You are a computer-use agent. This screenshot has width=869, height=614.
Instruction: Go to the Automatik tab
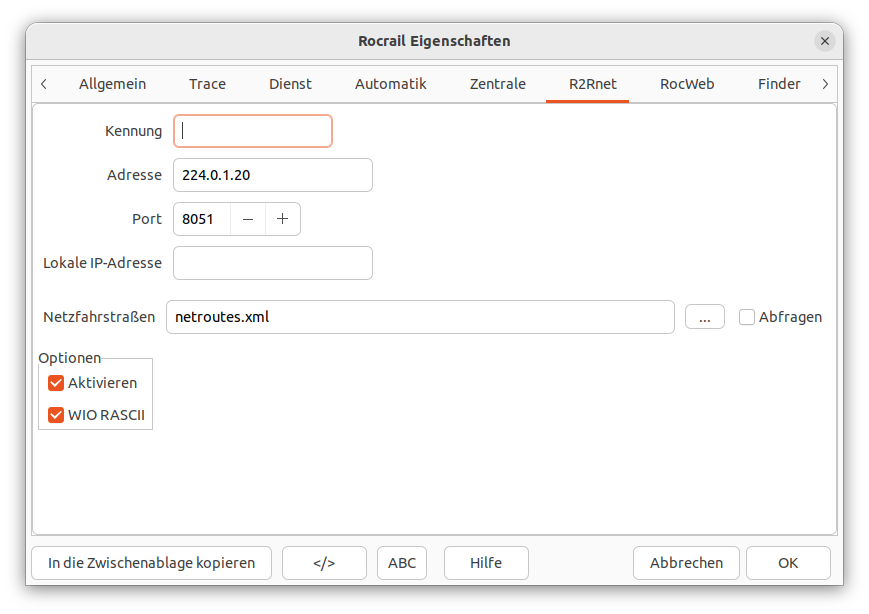[x=391, y=84]
